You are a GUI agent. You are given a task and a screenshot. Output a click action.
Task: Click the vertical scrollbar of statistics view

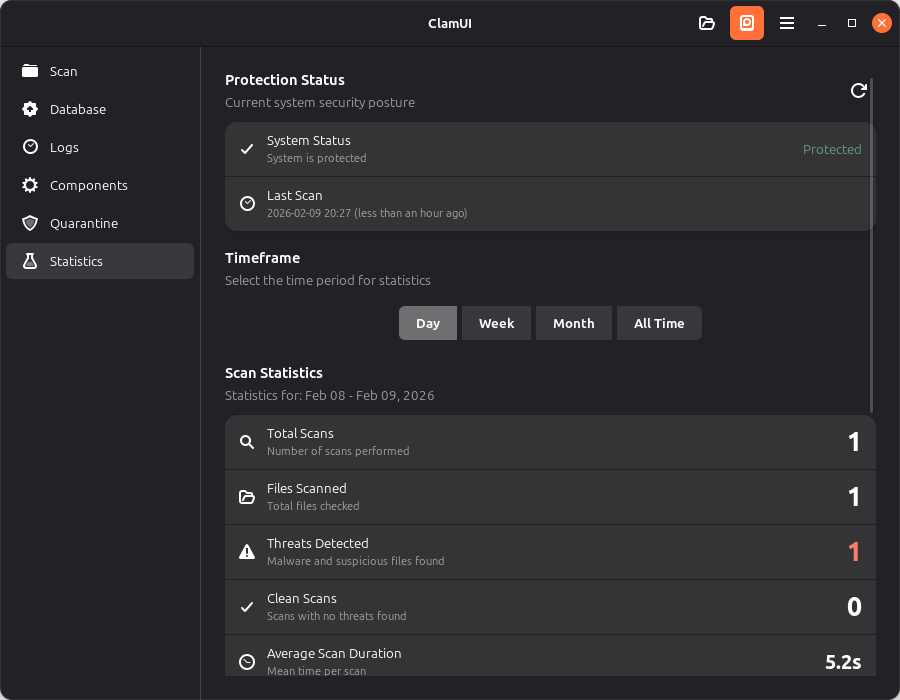pos(871,246)
